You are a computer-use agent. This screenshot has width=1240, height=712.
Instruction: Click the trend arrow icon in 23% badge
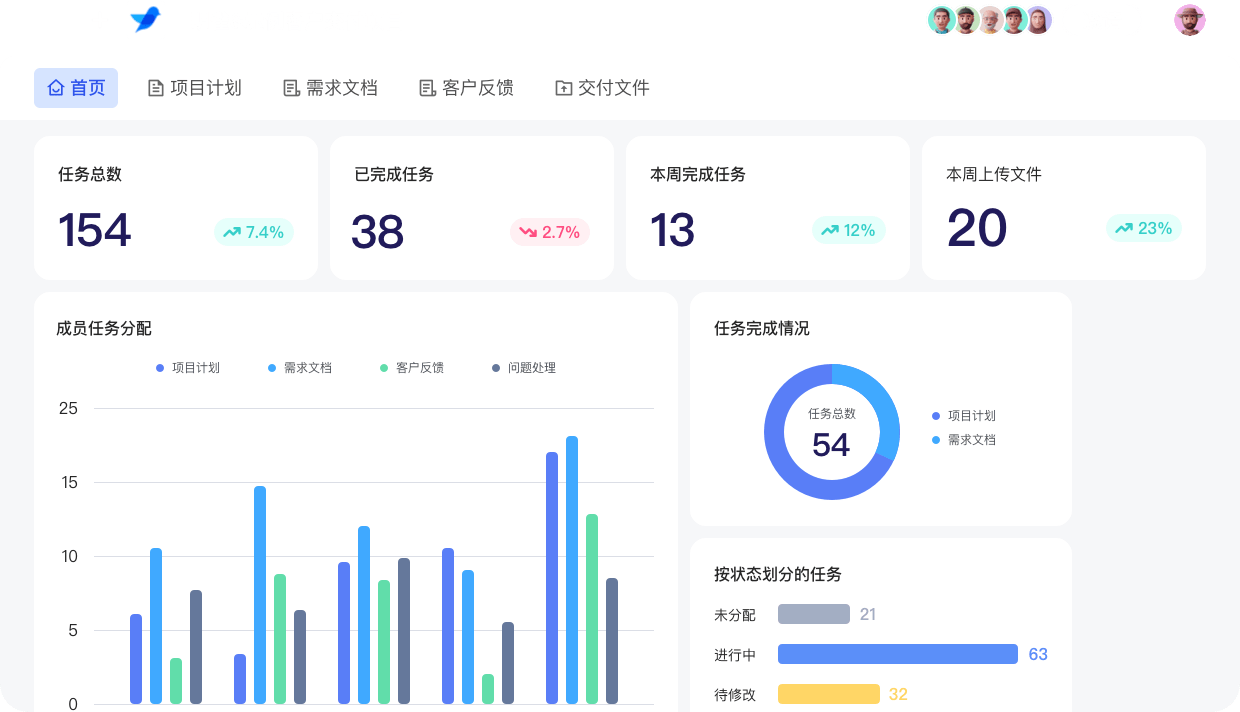pos(1124,228)
